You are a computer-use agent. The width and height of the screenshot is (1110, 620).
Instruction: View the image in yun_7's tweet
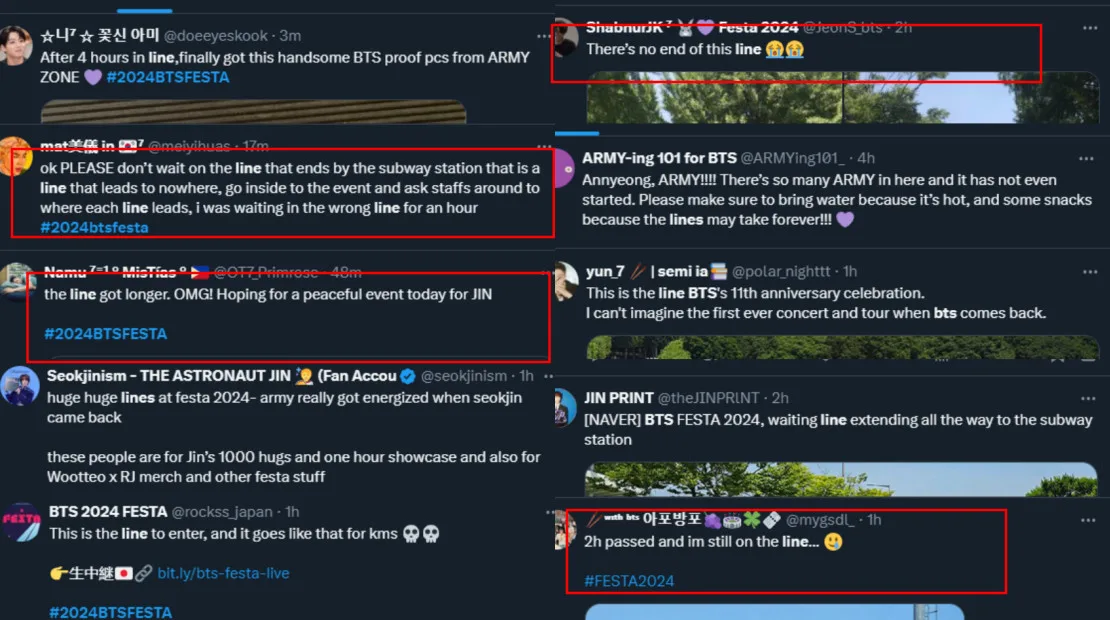[840, 346]
